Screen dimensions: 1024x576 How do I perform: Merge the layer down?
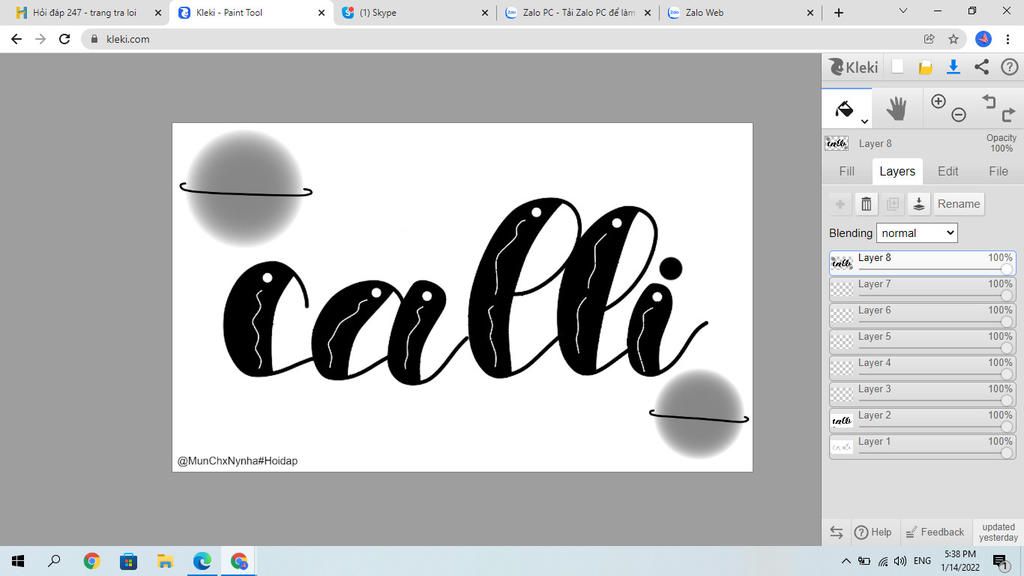point(918,204)
